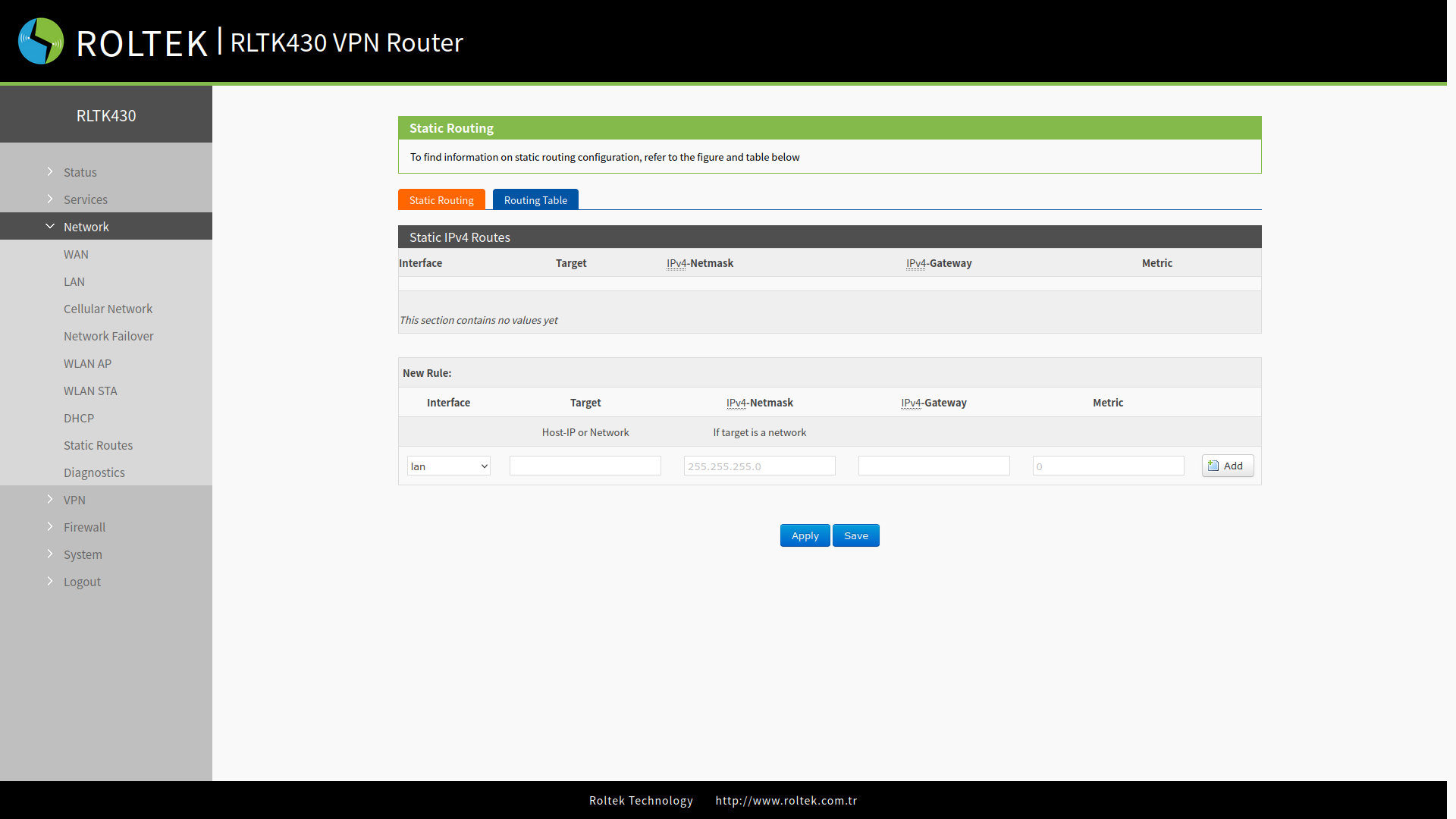The height and width of the screenshot is (819, 1456).
Task: Click the Metric header in New Rule table
Action: (1108, 403)
